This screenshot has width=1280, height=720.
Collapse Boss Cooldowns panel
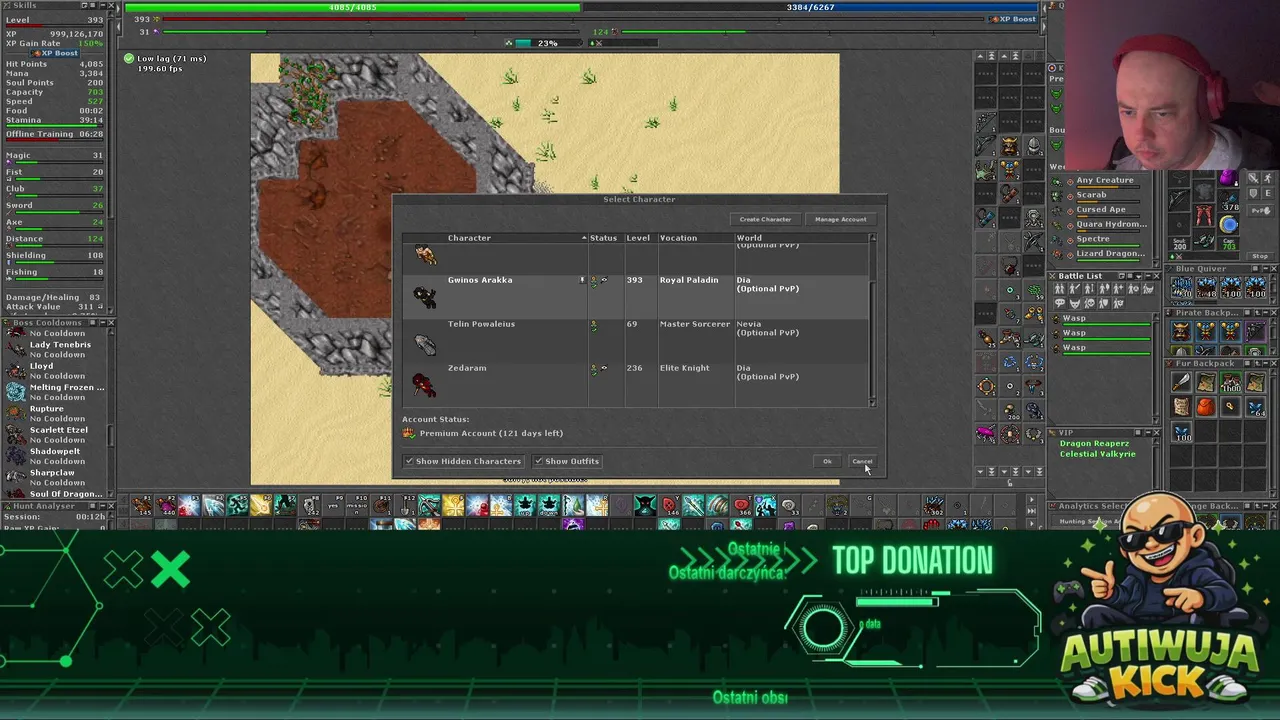pos(101,323)
